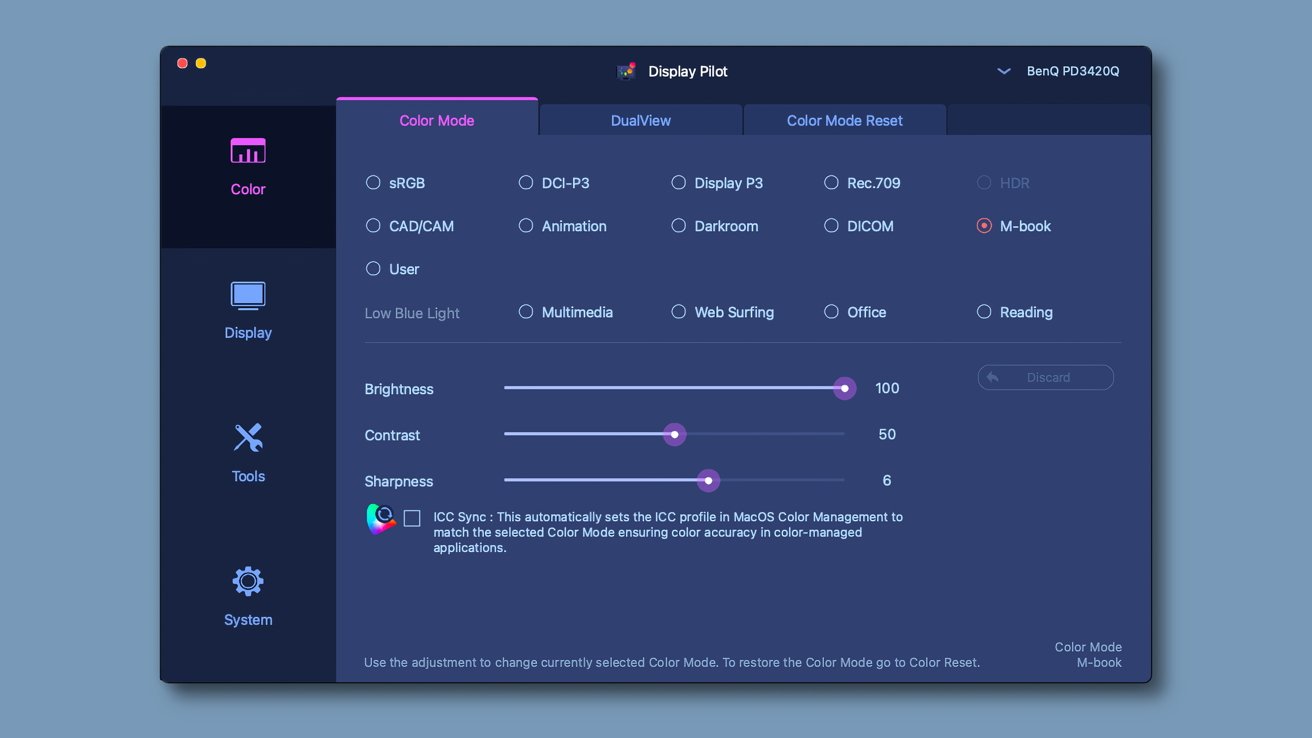1312x738 pixels.
Task: Click the BenQ PD3420Q monitor name
Action: click(x=1073, y=72)
